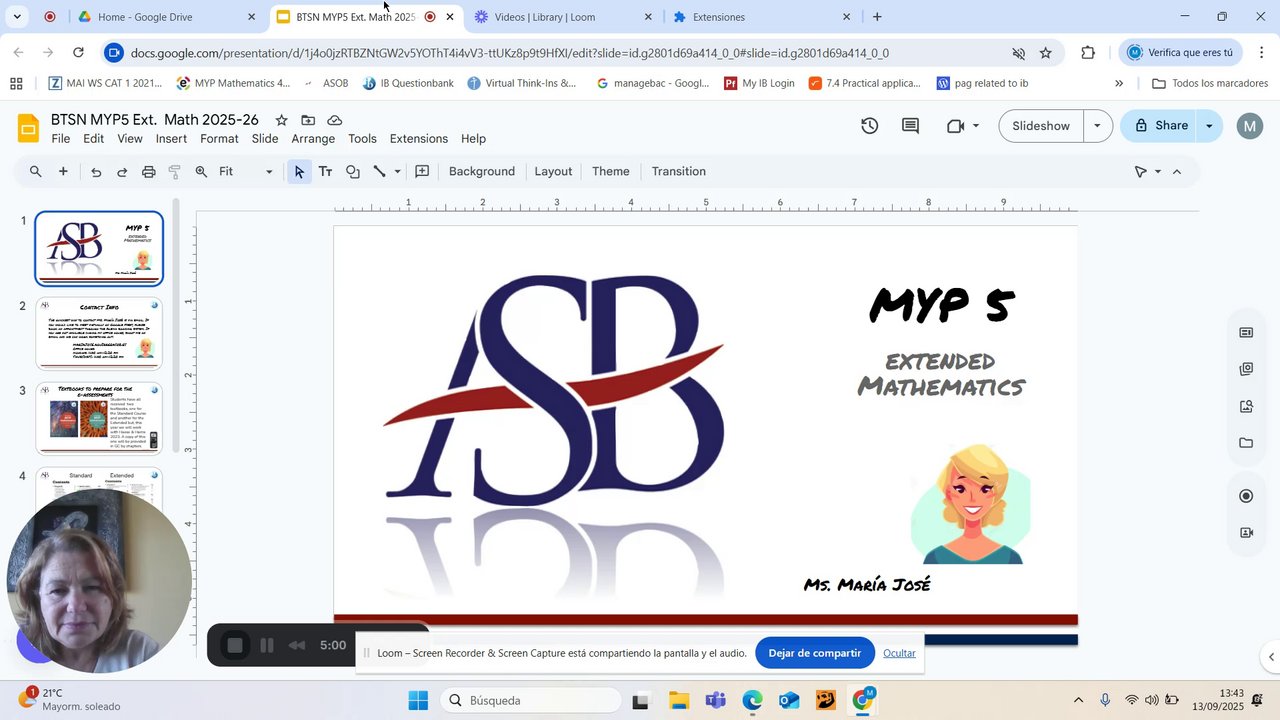Screen dimensions: 1280x720
Task: Click the Slideshow button
Action: [x=1041, y=126]
